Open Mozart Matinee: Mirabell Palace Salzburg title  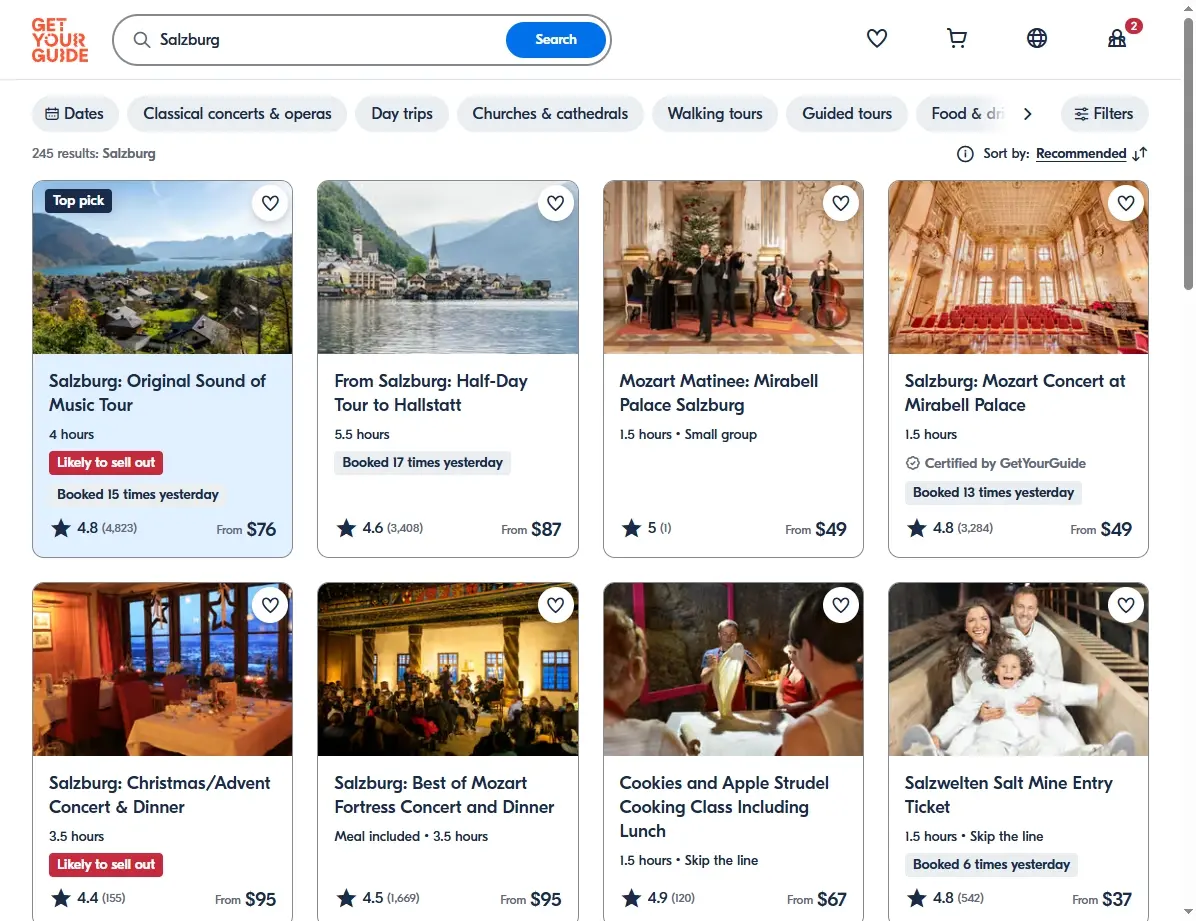(x=719, y=393)
